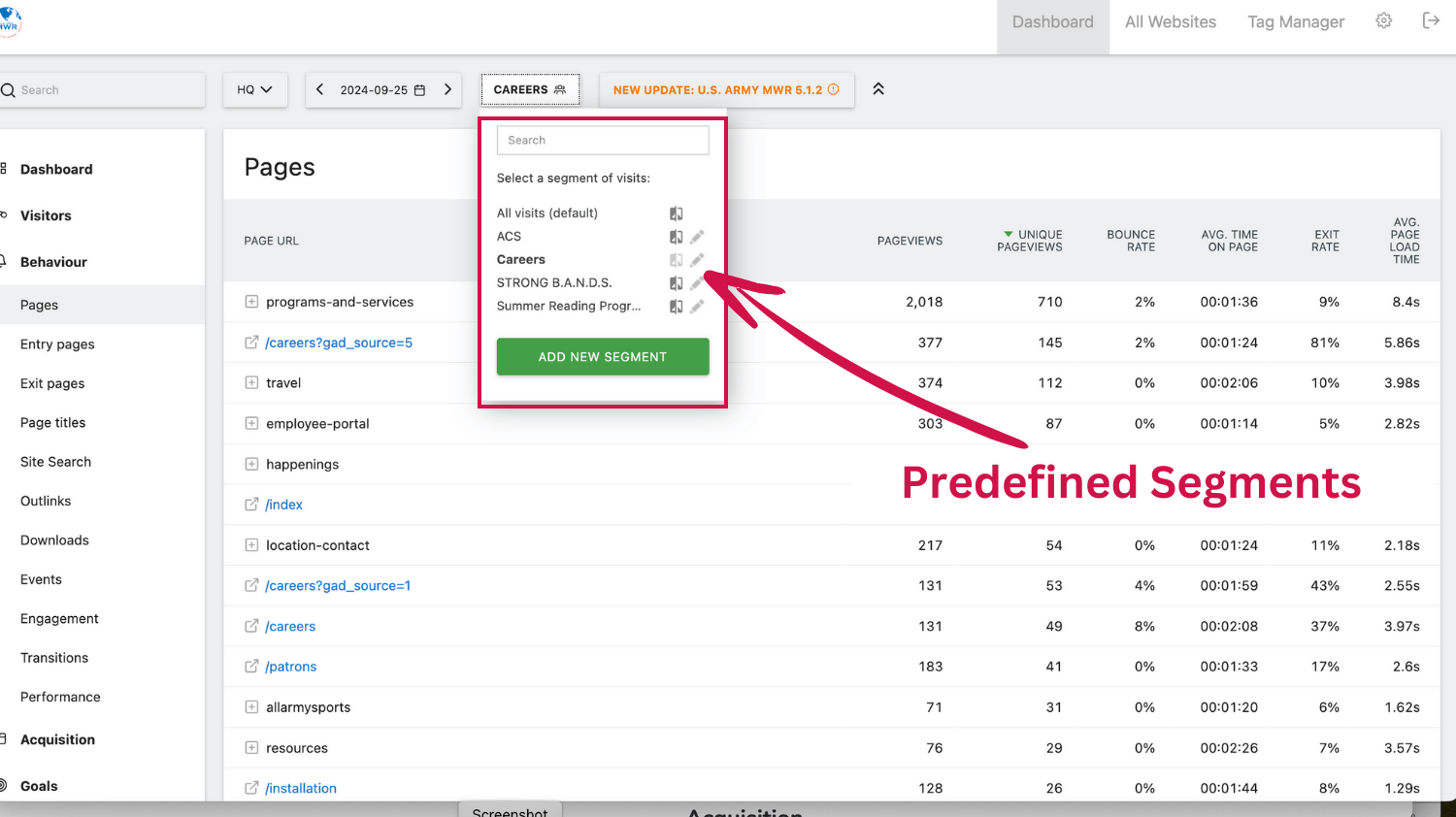This screenshot has width=1456, height=817.
Task: Select the Summer Reading Program segment
Action: 569,307
